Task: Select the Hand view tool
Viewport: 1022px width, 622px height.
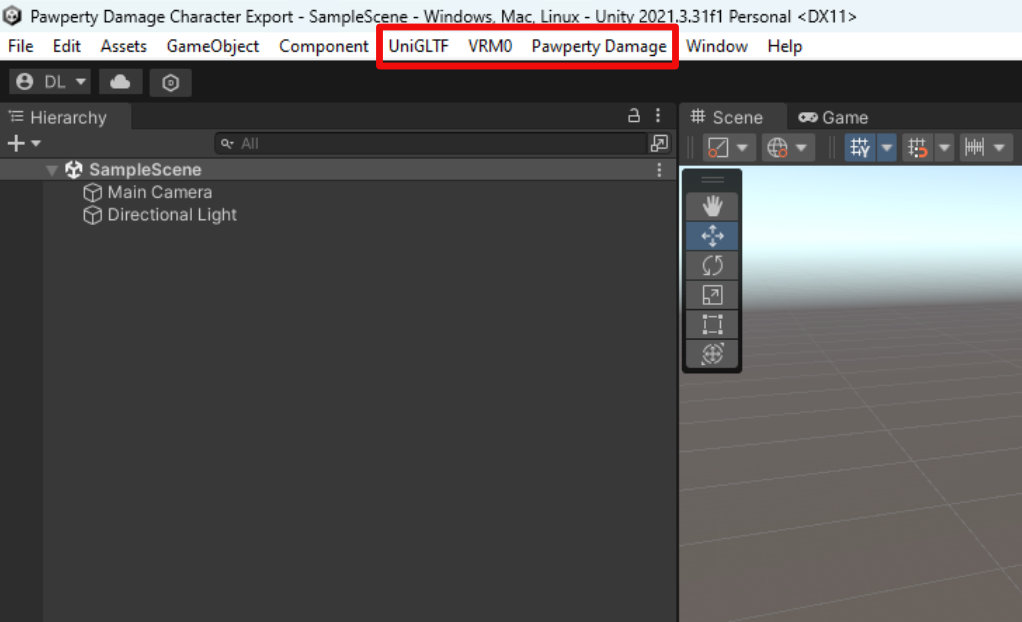Action: [x=712, y=206]
